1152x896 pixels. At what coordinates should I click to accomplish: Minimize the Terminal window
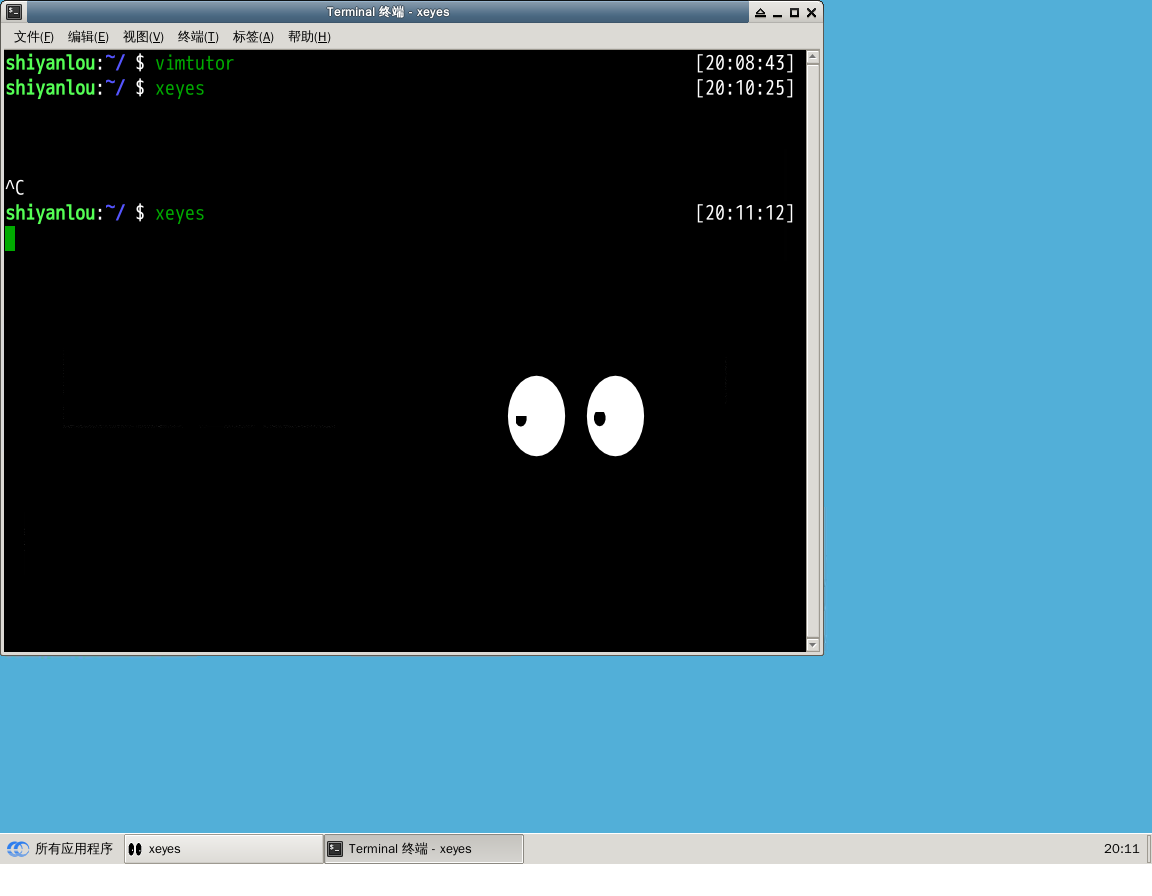coord(777,13)
